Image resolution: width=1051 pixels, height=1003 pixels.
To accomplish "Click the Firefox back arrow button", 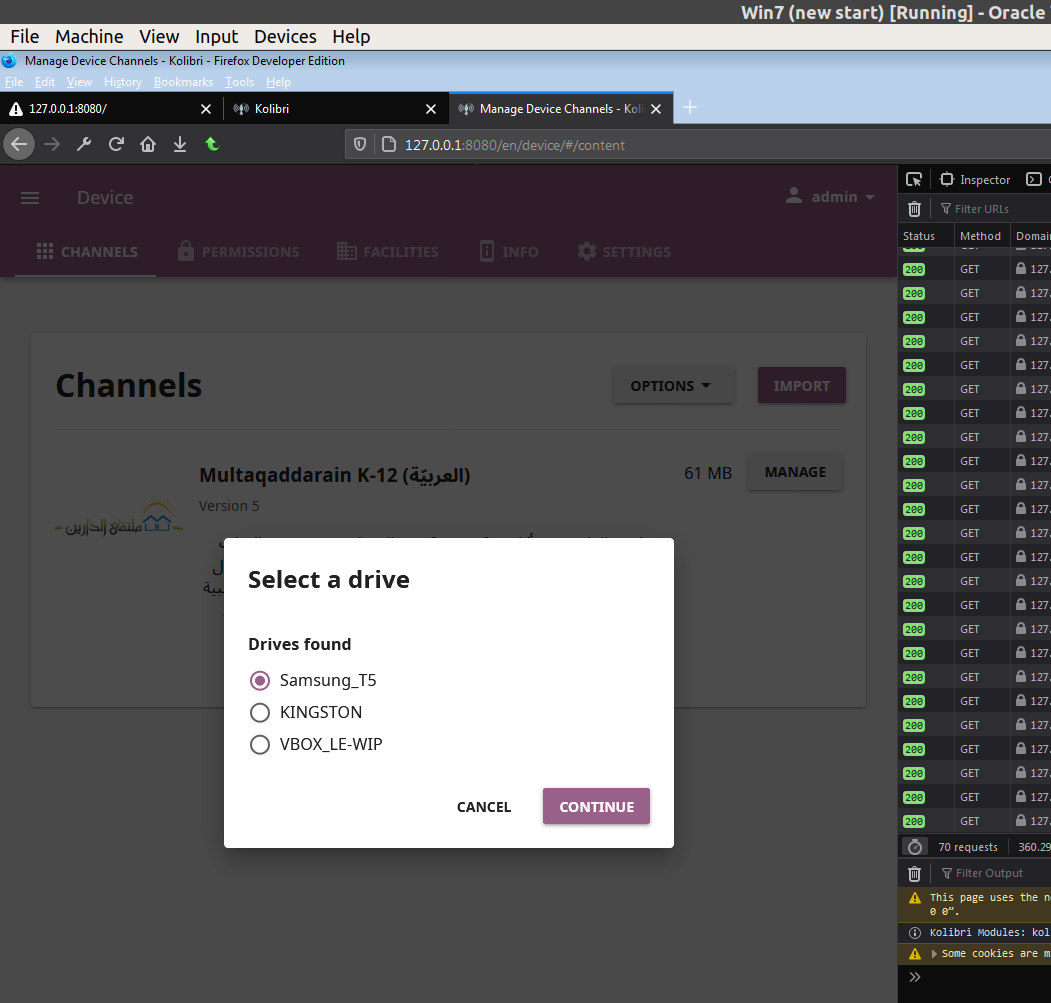I will [19, 144].
